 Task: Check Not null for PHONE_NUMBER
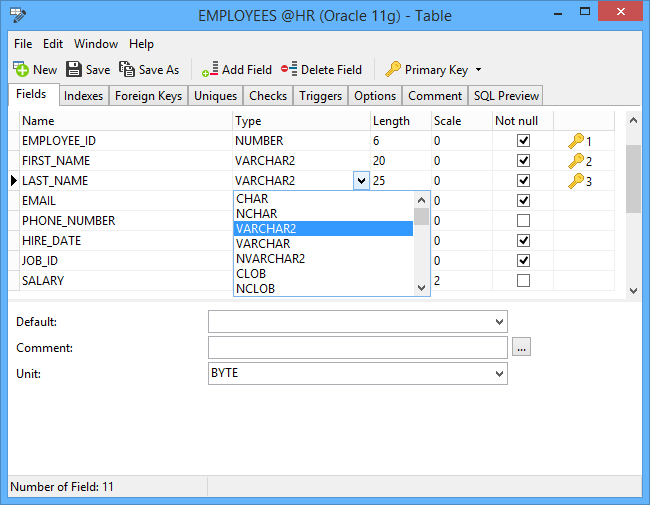pyautogui.click(x=523, y=221)
